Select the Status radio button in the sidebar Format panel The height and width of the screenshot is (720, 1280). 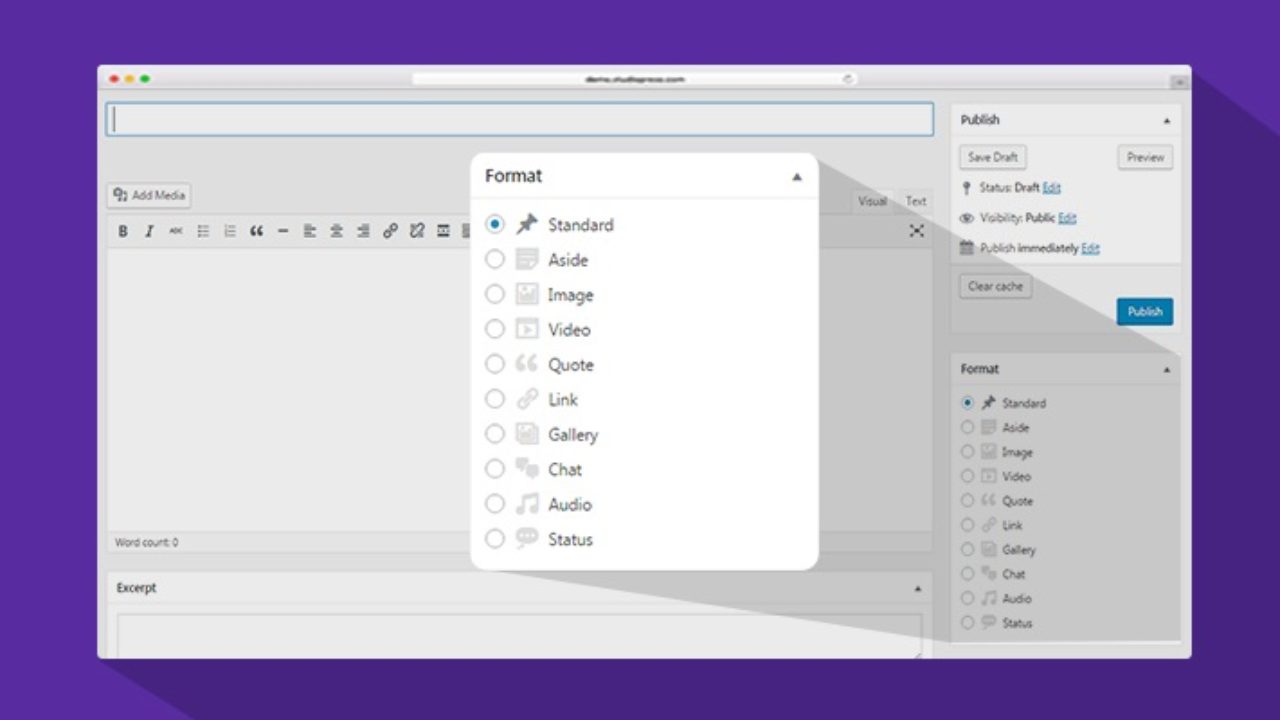967,622
